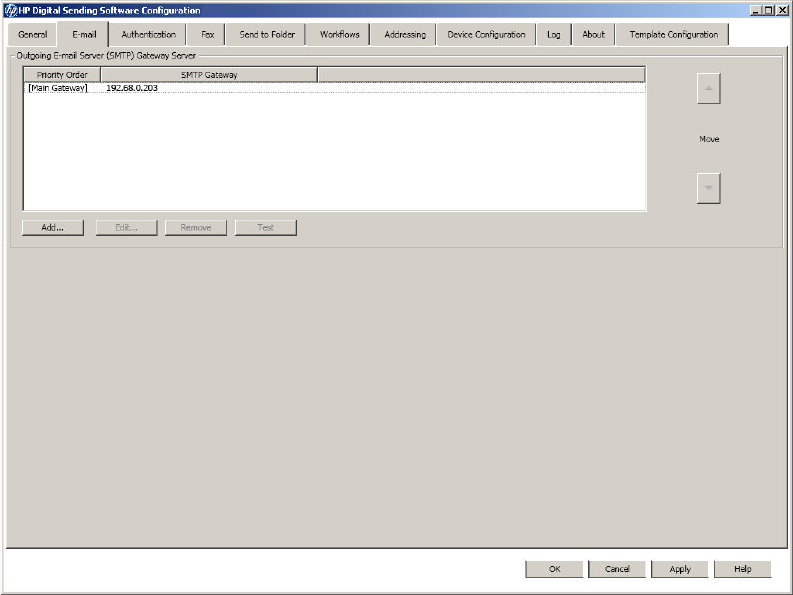793x595 pixels.
Task: Maximize the configuration window
Action: pyautogui.click(x=768, y=10)
